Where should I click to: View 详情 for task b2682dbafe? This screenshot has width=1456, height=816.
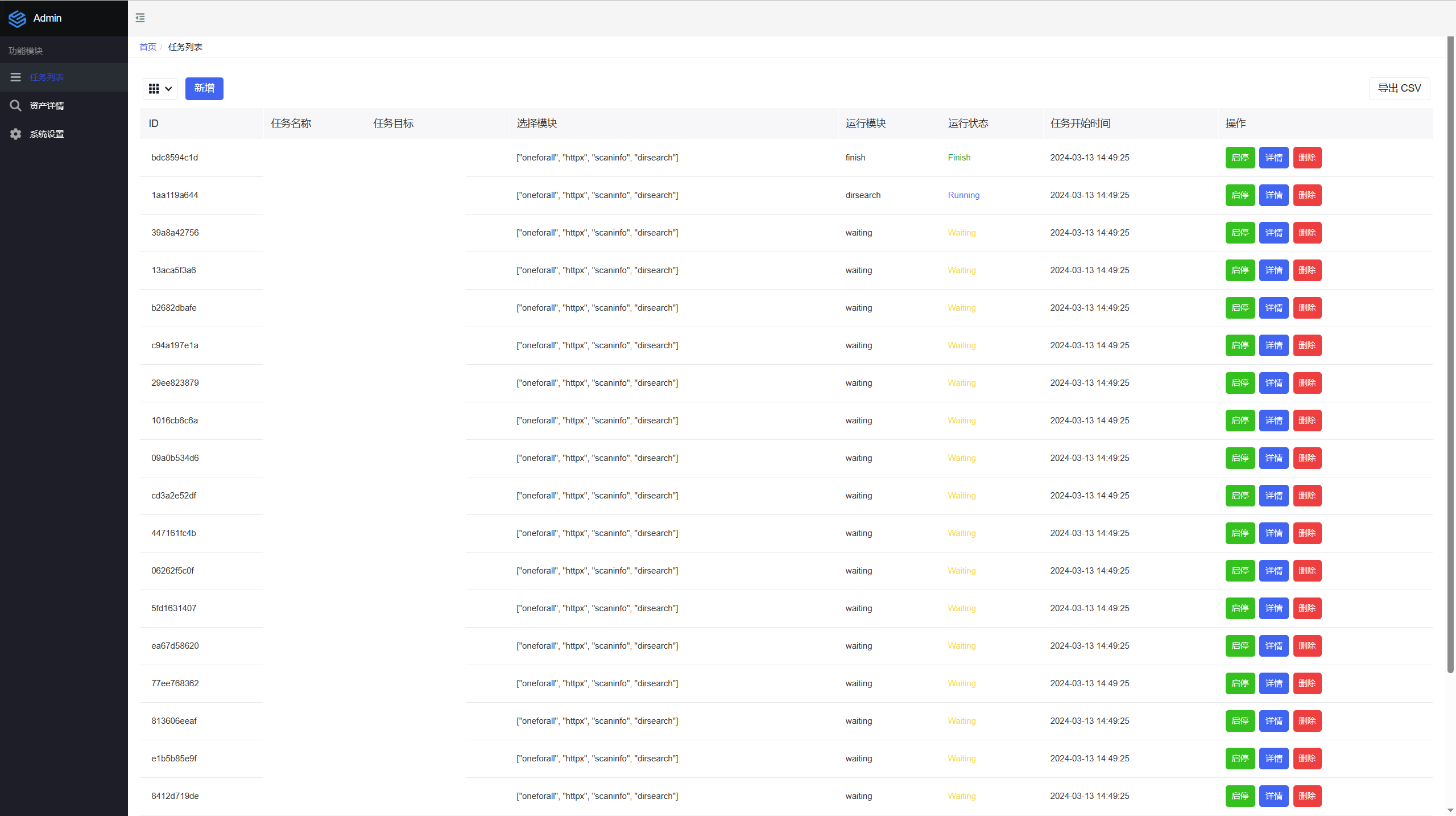tap(1273, 308)
